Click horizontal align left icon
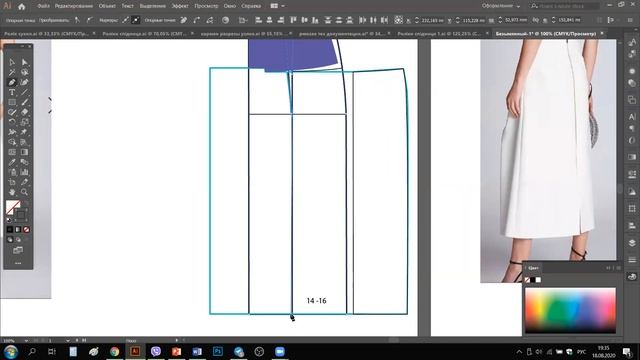This screenshot has height=360, width=640. [258, 20]
